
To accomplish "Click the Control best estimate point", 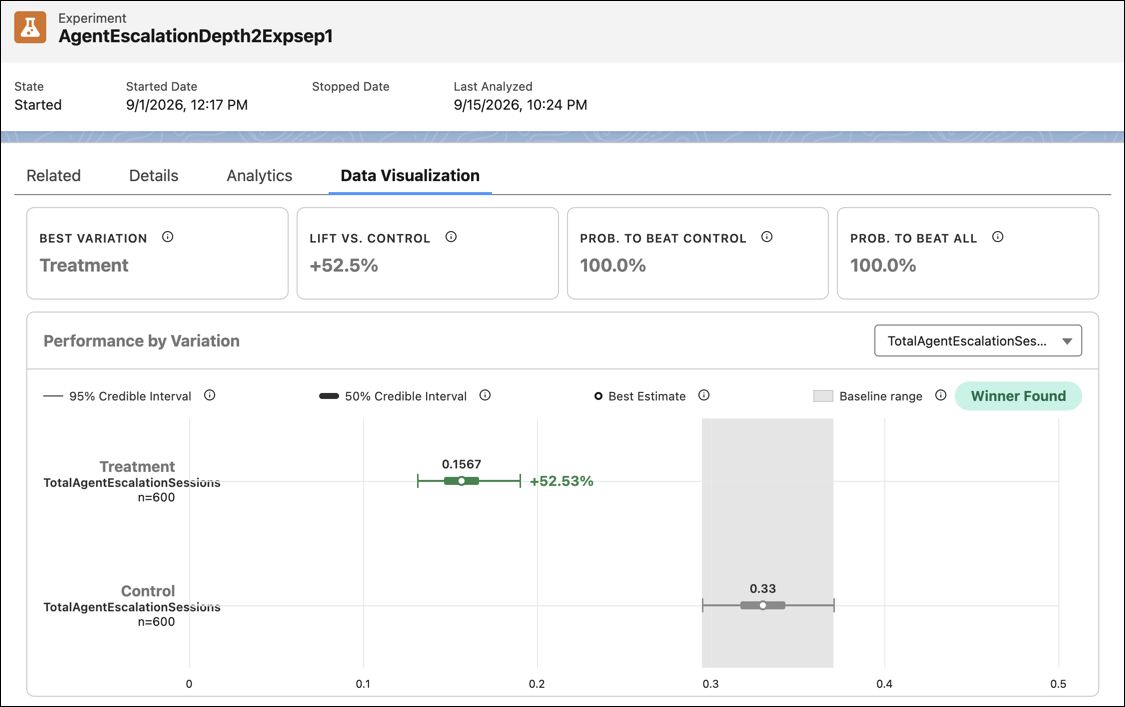I will [763, 606].
